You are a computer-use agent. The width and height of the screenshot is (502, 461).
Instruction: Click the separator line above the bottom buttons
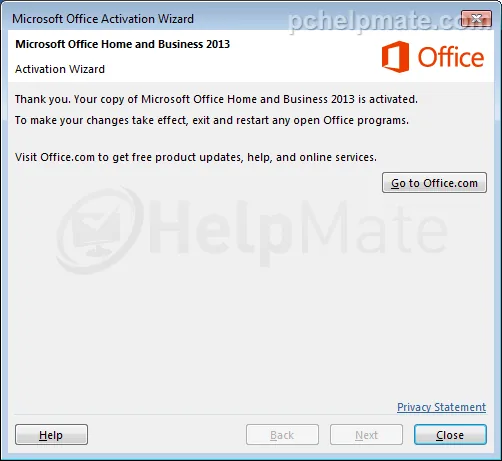[250, 415]
